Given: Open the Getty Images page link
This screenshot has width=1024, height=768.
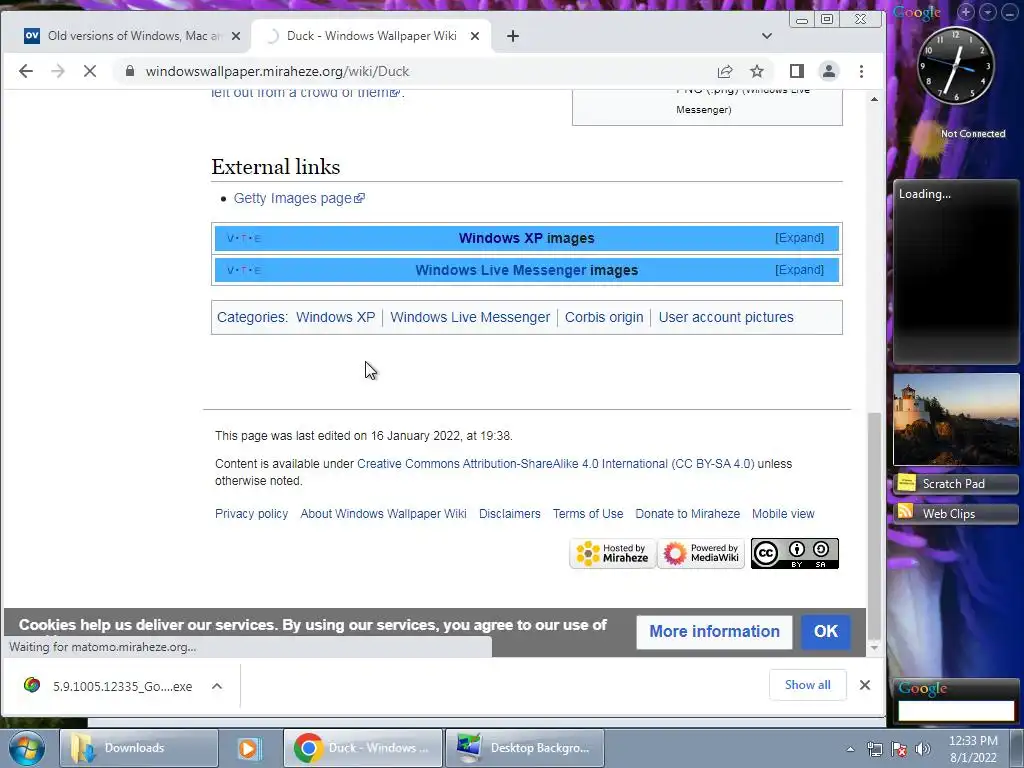Looking at the screenshot, I should 299,198.
